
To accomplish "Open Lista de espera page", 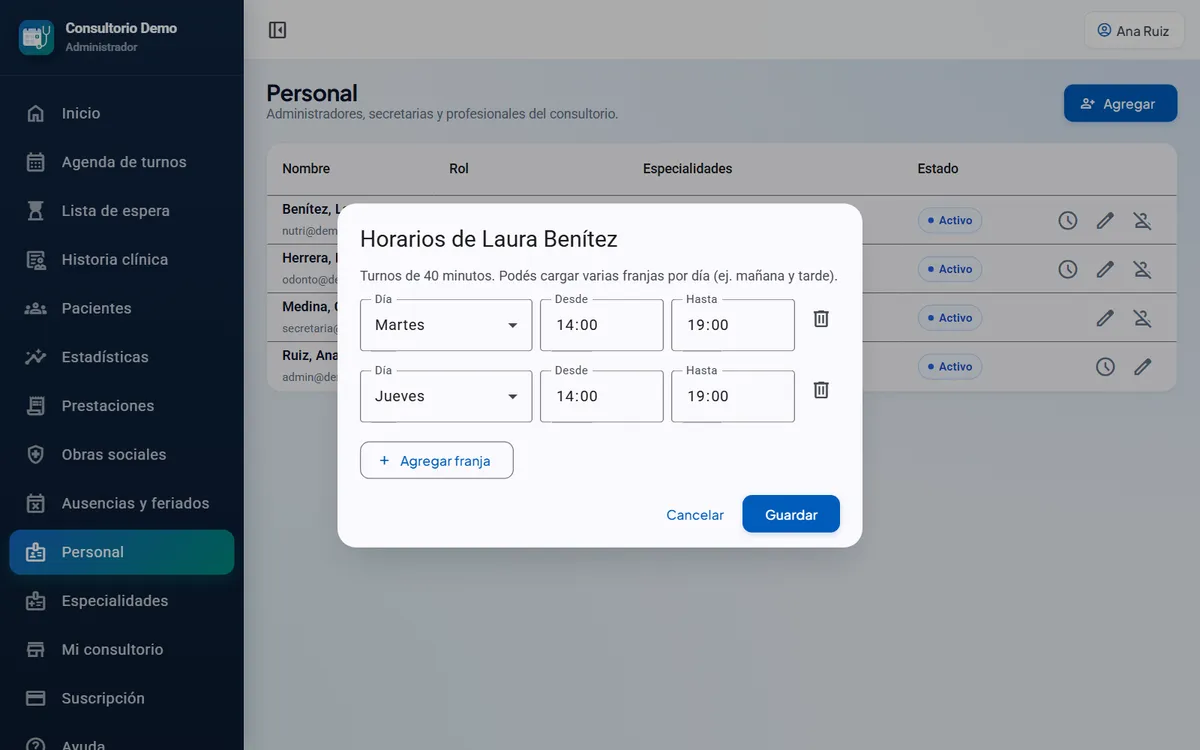I will (122, 211).
